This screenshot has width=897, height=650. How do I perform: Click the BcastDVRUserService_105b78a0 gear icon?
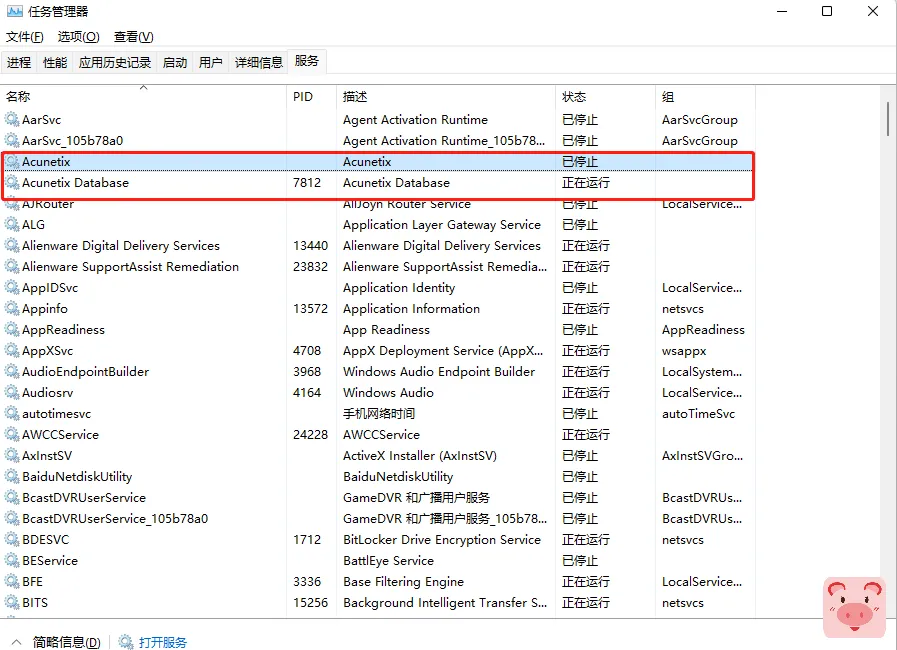click(12, 518)
